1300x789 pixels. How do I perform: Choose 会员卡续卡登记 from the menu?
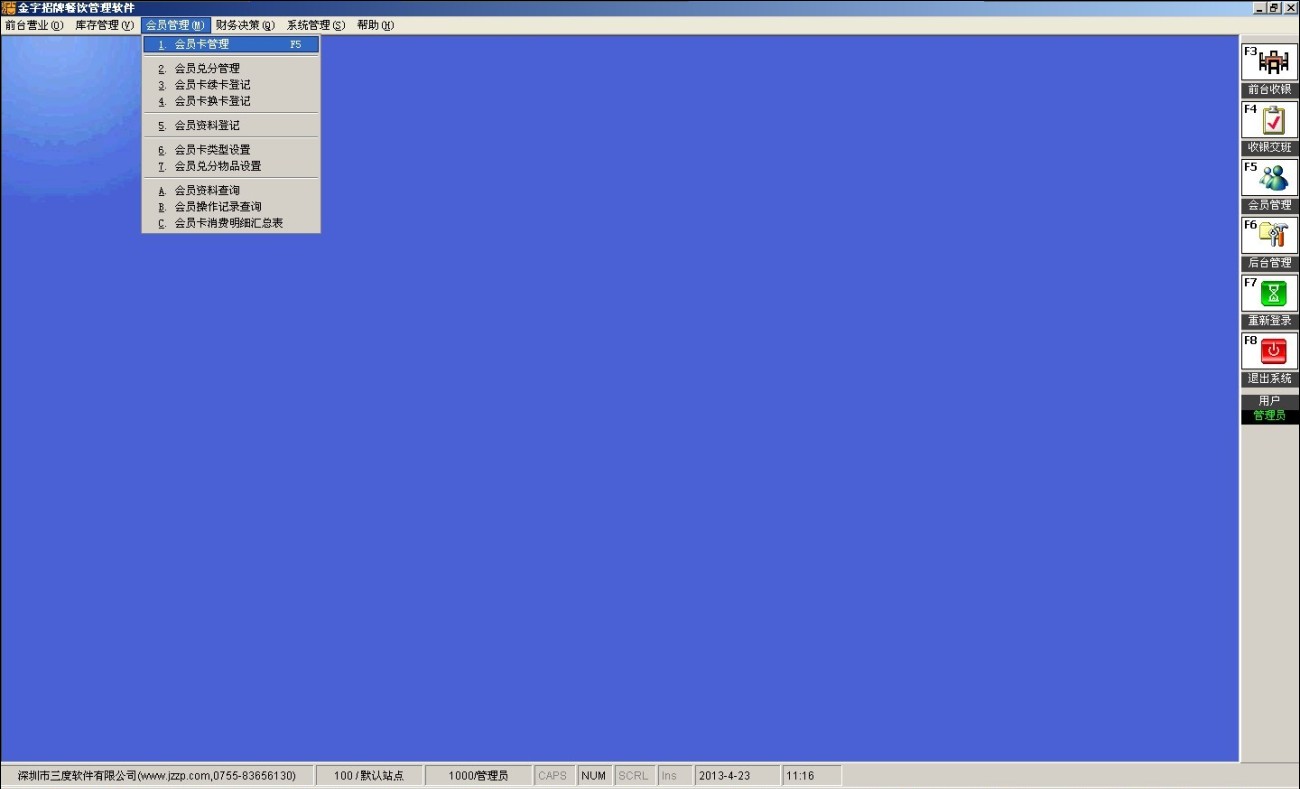pyautogui.click(x=231, y=85)
